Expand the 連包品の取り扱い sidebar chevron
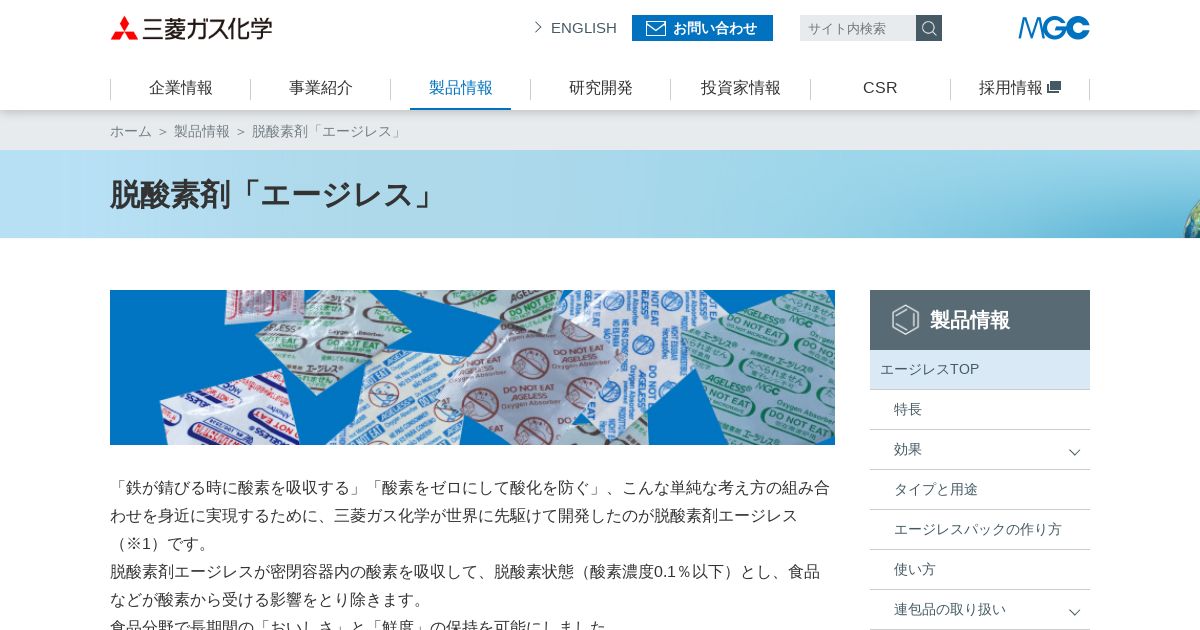Image resolution: width=1200 pixels, height=630 pixels. (1074, 612)
